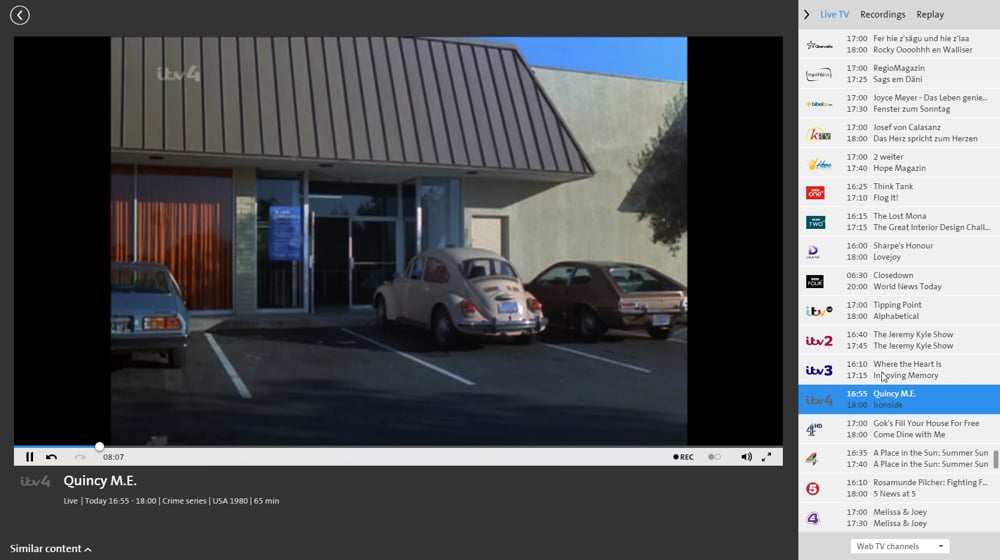1000x560 pixels.
Task: Mute the volume speaker icon
Action: pos(746,457)
